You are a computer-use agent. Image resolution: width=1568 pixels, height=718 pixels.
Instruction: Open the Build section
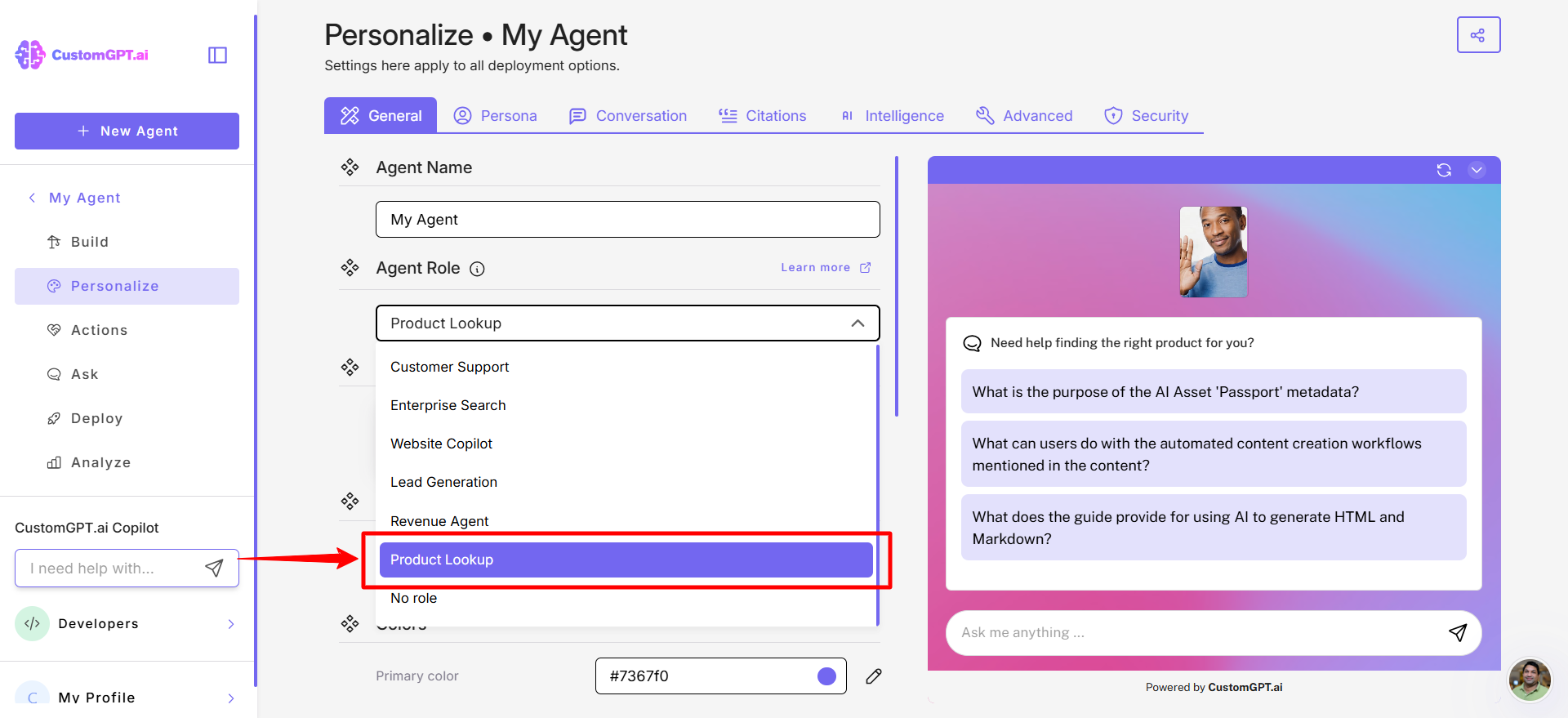point(127,242)
